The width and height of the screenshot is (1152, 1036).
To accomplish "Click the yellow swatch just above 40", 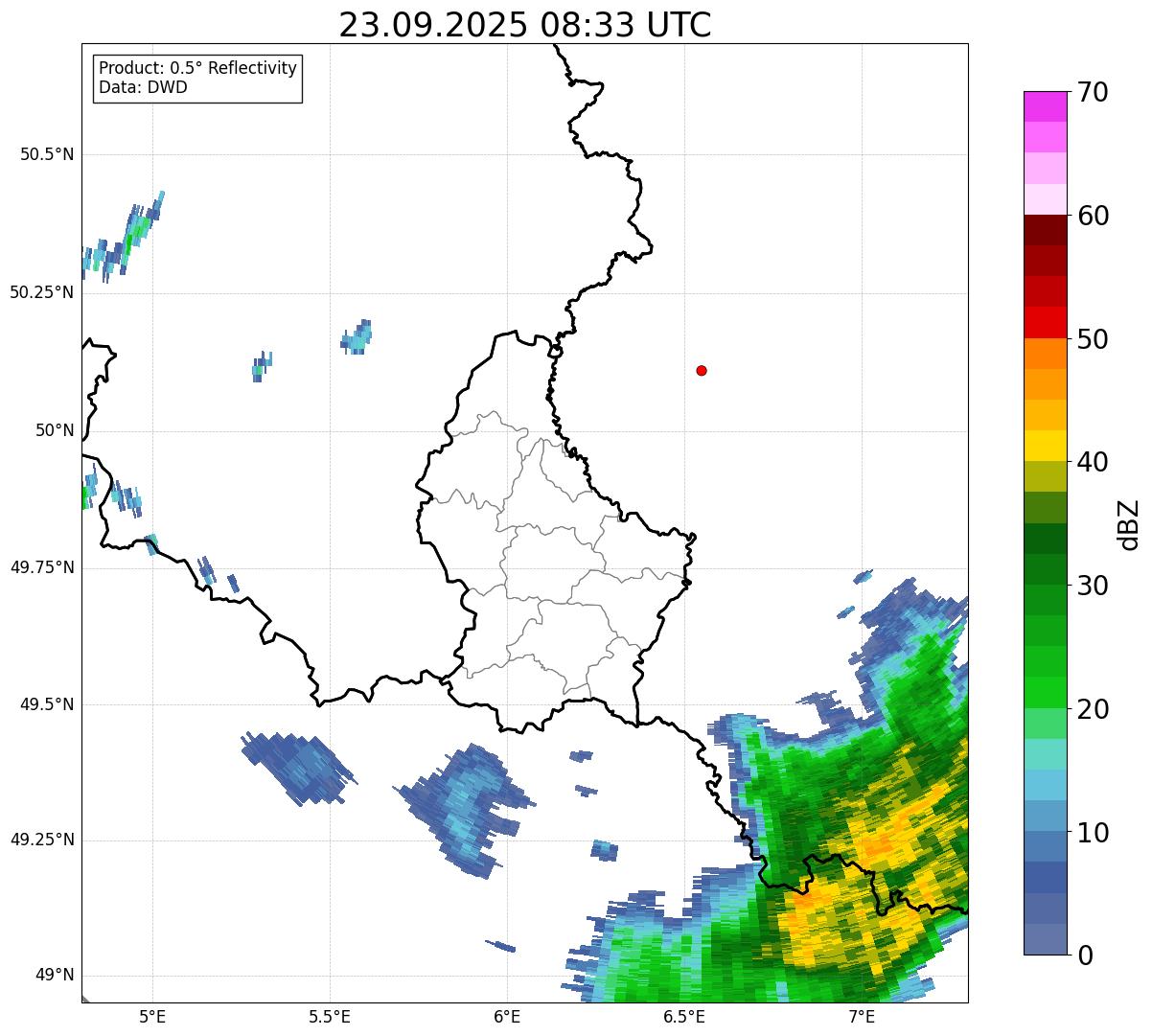I will 1045,446.
